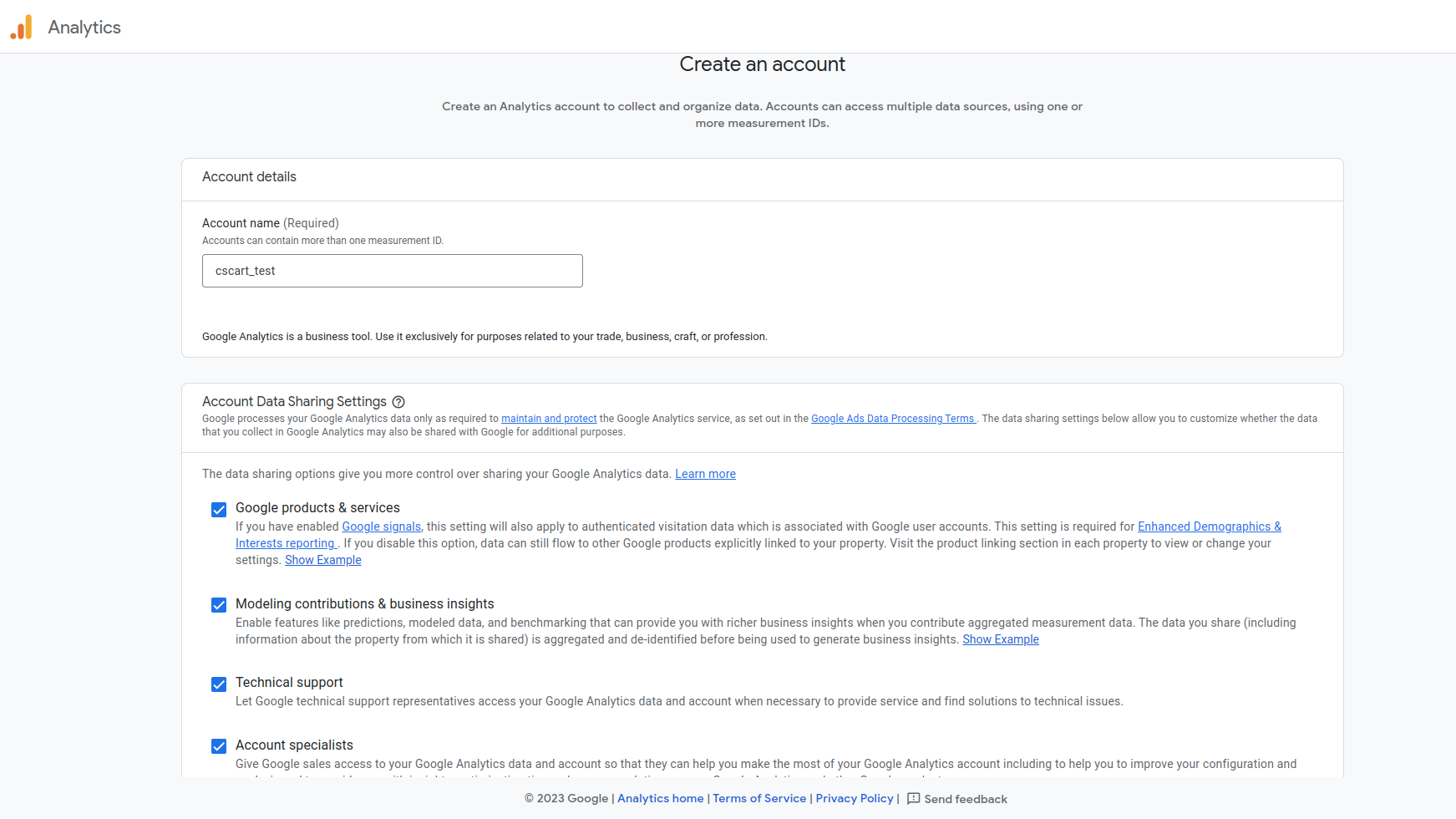The height and width of the screenshot is (819, 1456).
Task: Click the Send feedback icon in footer
Action: [x=913, y=799]
